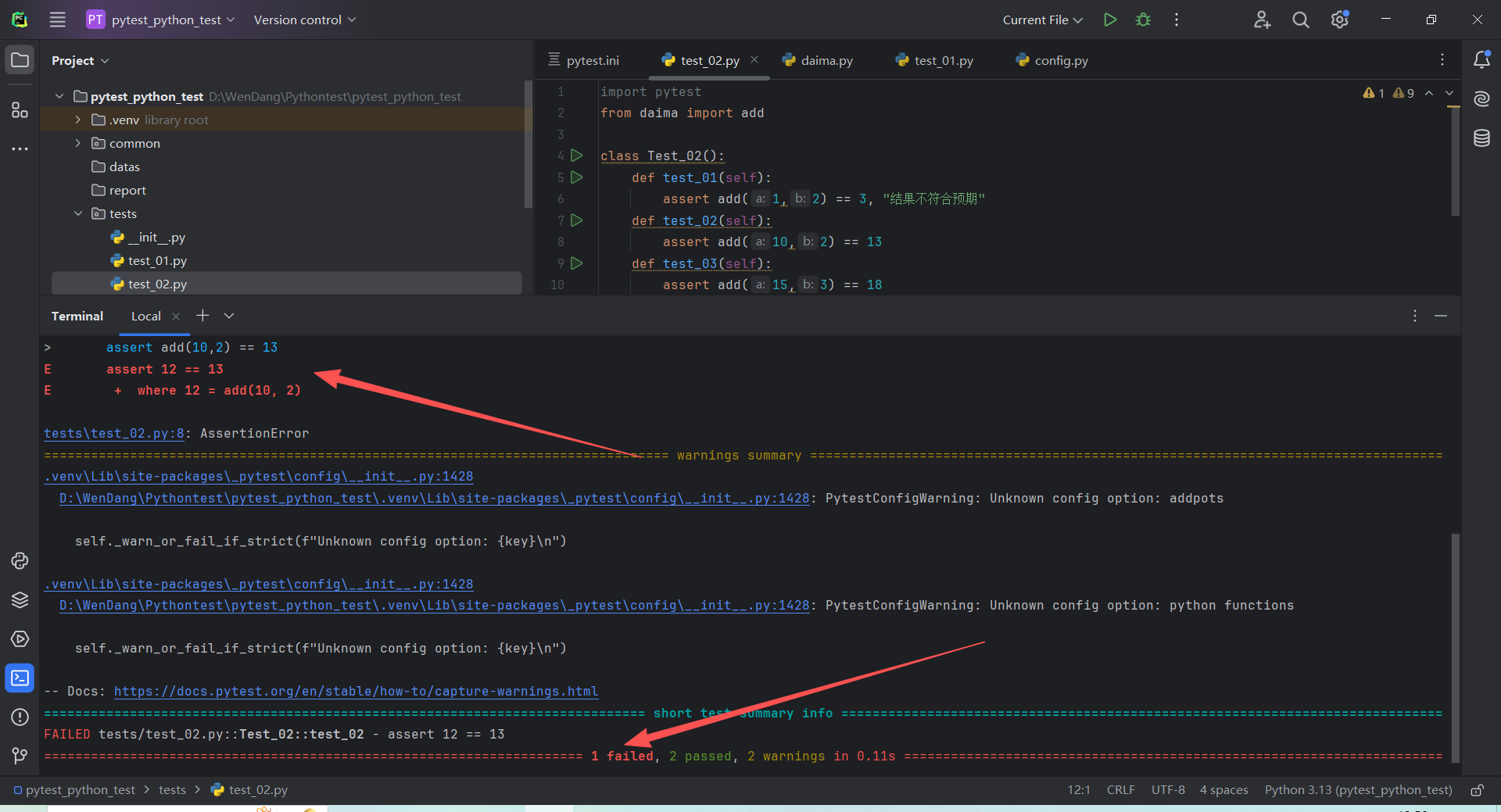Switch to config.py tab

tap(1051, 60)
